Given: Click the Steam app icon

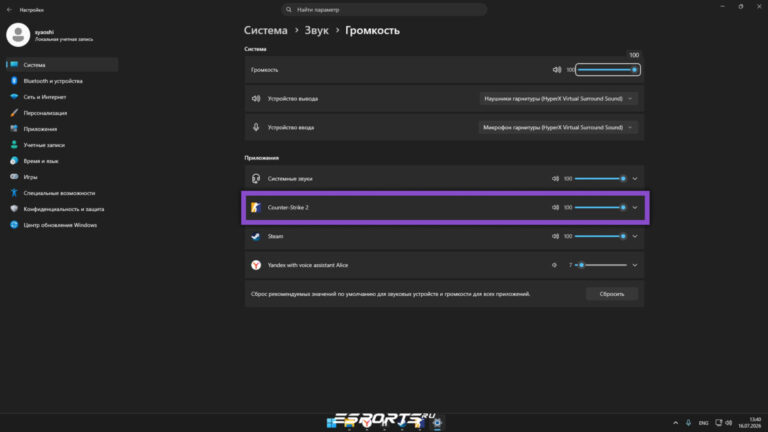Looking at the screenshot, I should (x=256, y=236).
